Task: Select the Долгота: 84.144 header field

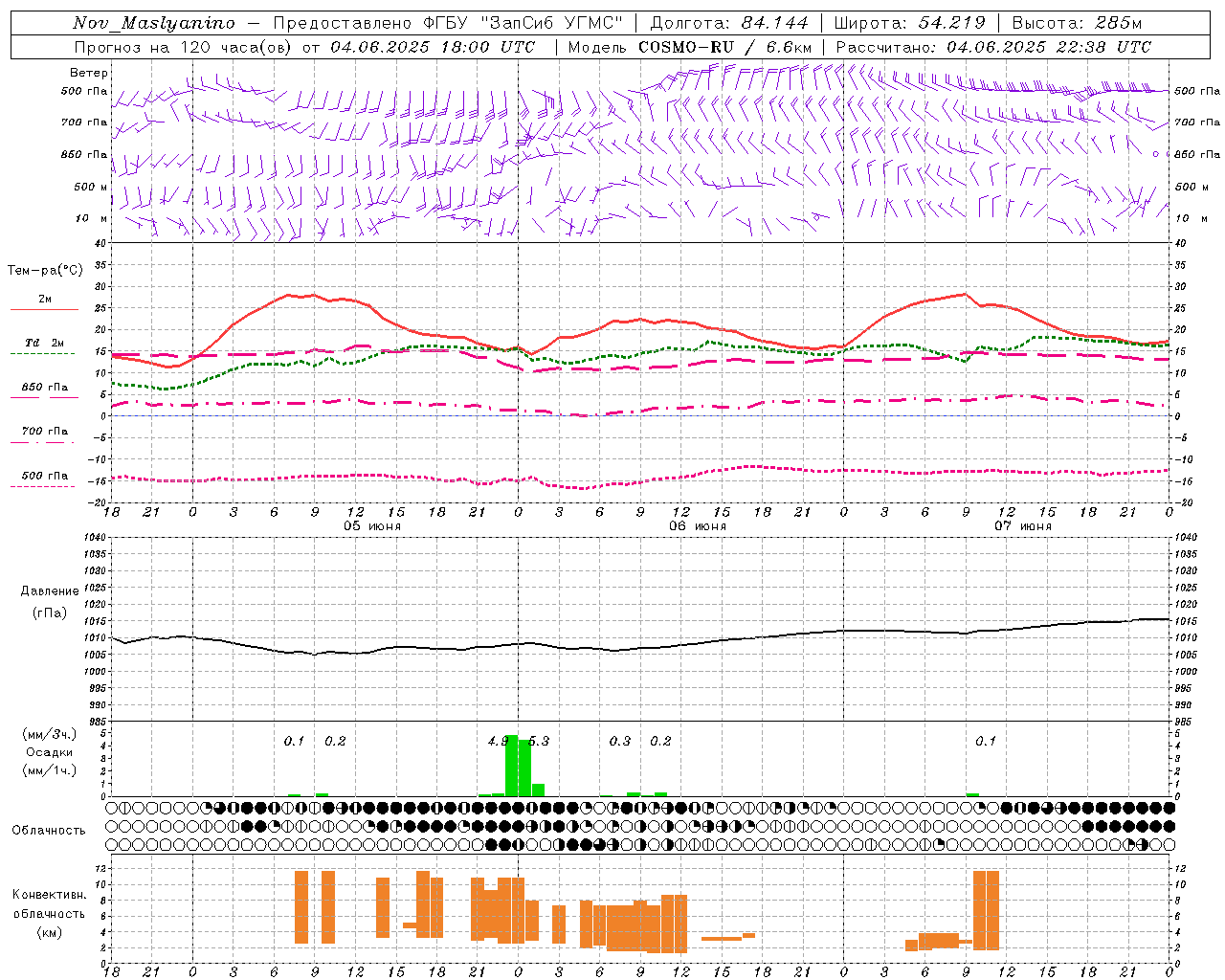Action: coord(729,23)
